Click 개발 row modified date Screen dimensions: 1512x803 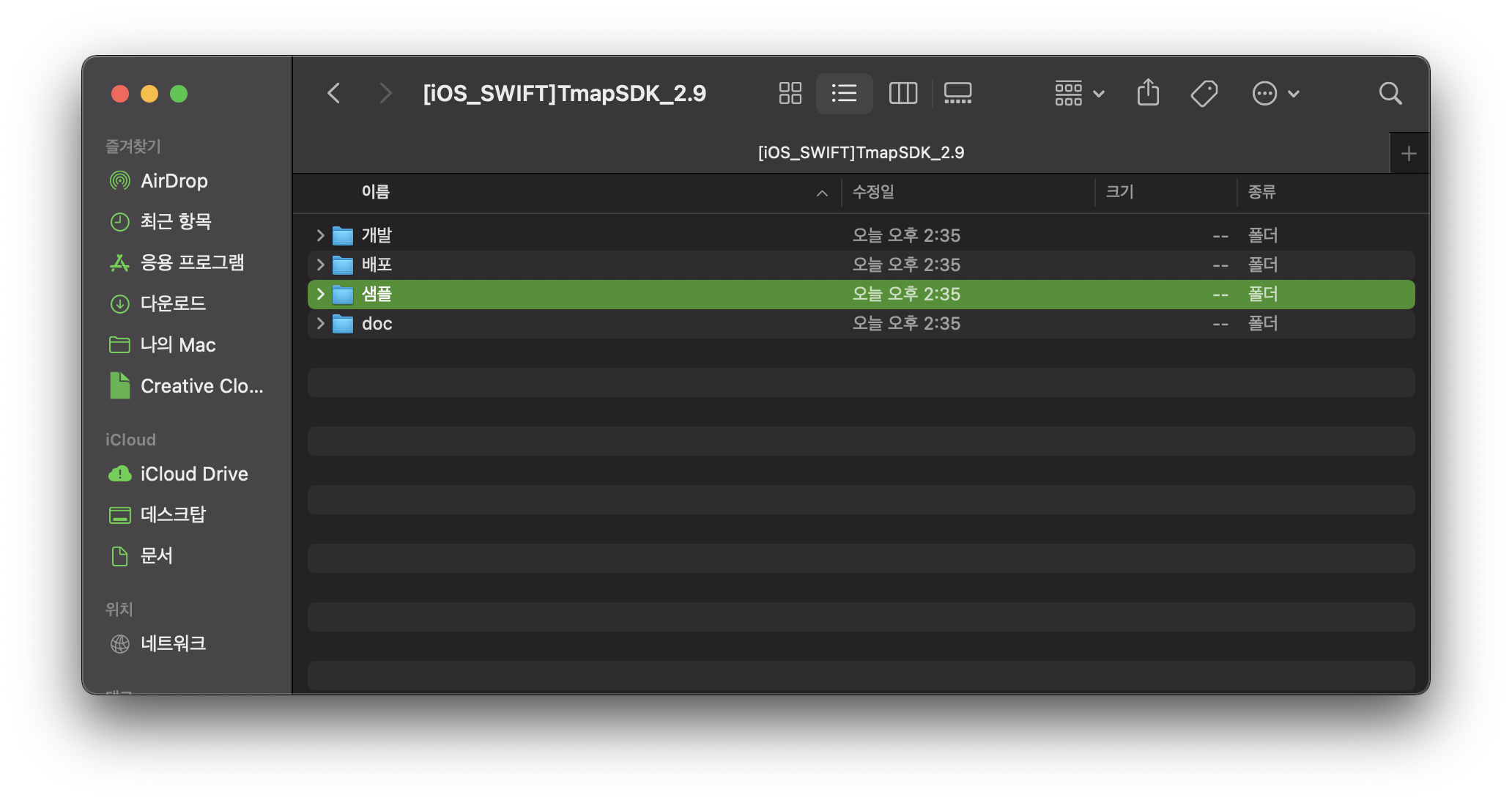(906, 235)
